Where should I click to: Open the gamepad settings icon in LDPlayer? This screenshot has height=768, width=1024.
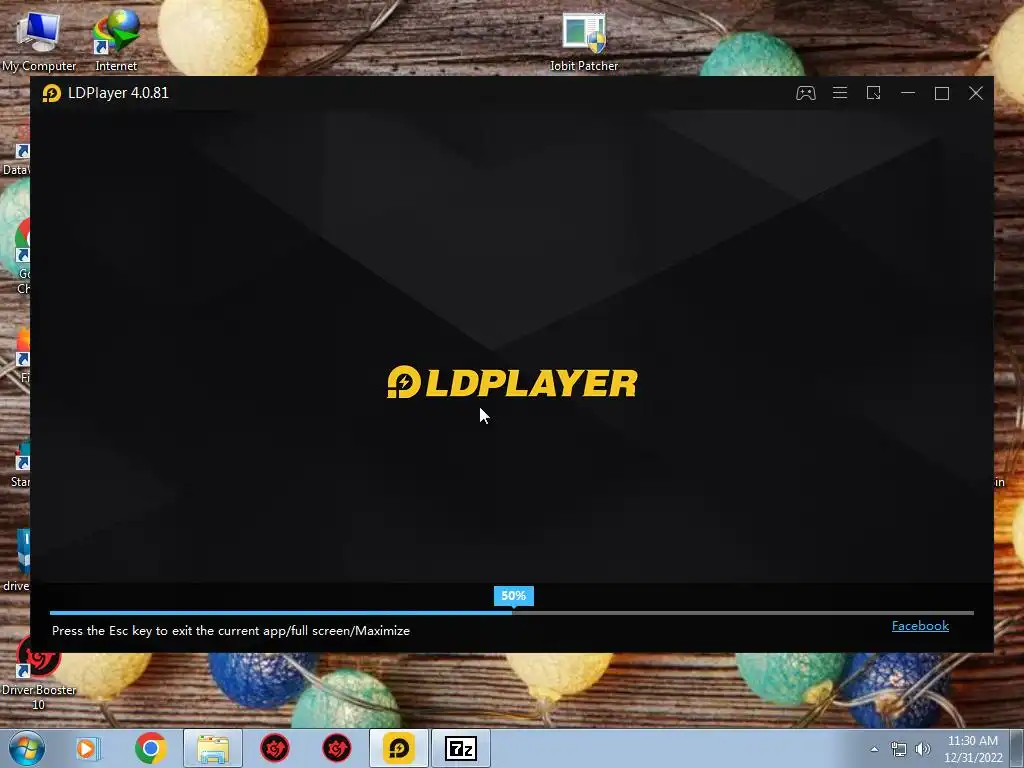[x=805, y=93]
